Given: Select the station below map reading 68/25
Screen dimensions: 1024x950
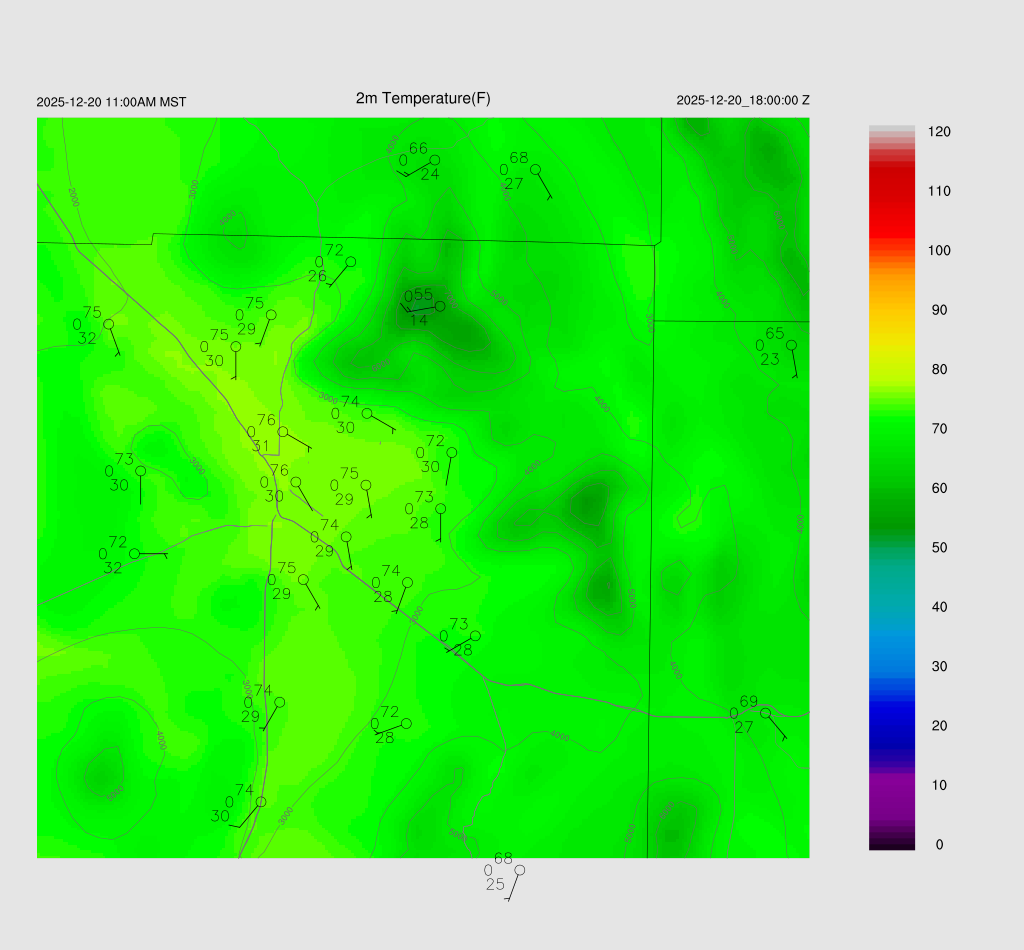Looking at the screenshot, I should click(519, 870).
